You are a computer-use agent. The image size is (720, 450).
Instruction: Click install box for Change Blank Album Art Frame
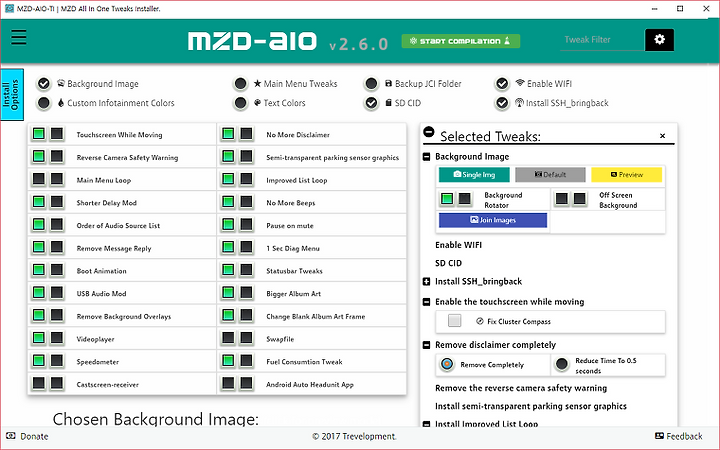[228, 315]
